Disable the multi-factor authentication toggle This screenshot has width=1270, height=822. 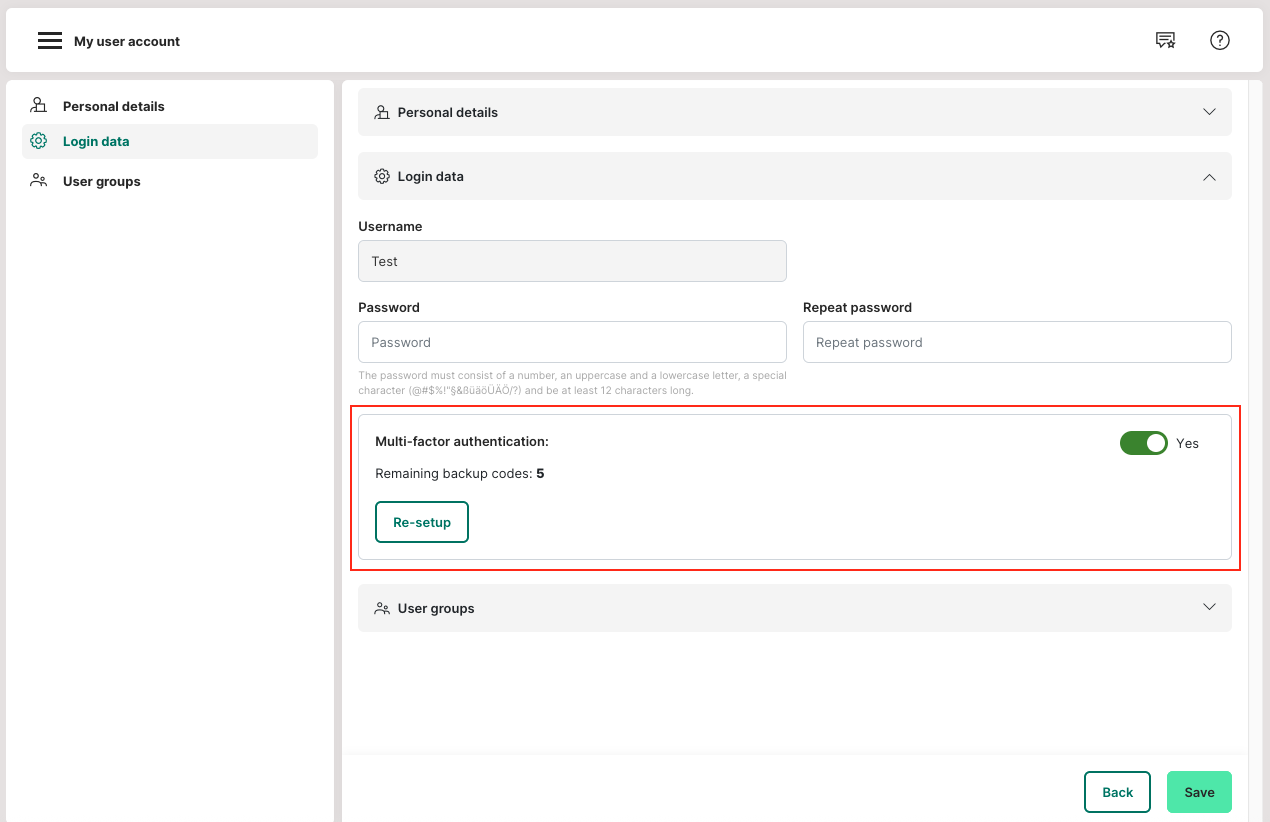click(x=1143, y=443)
